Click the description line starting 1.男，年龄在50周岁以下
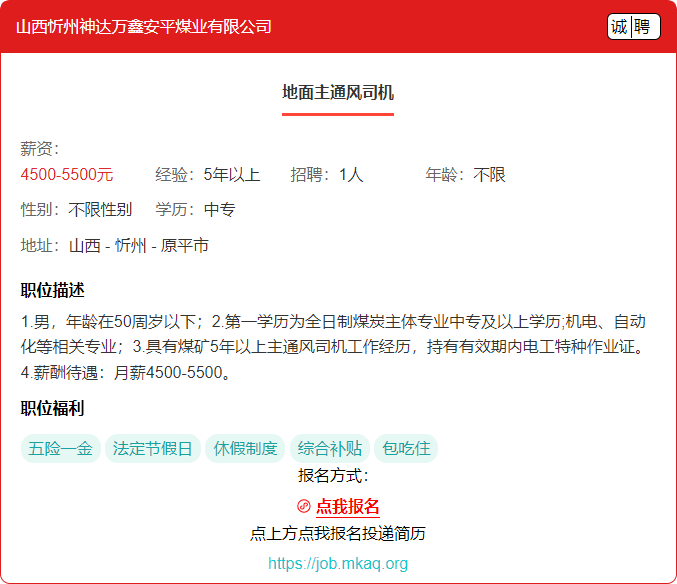This screenshot has width=677, height=584. click(x=333, y=322)
